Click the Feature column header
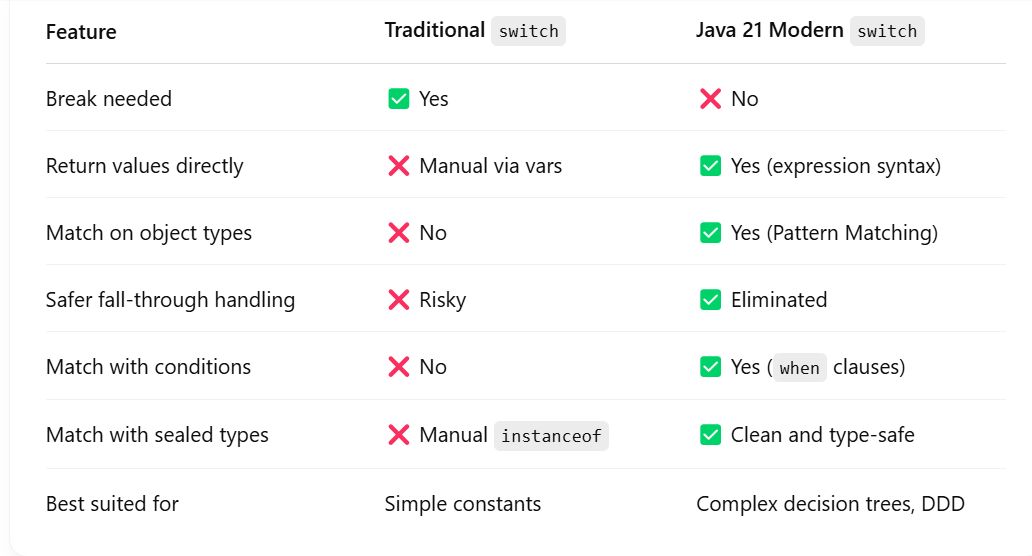Image resolution: width=1032 pixels, height=556 pixels. pos(81,32)
